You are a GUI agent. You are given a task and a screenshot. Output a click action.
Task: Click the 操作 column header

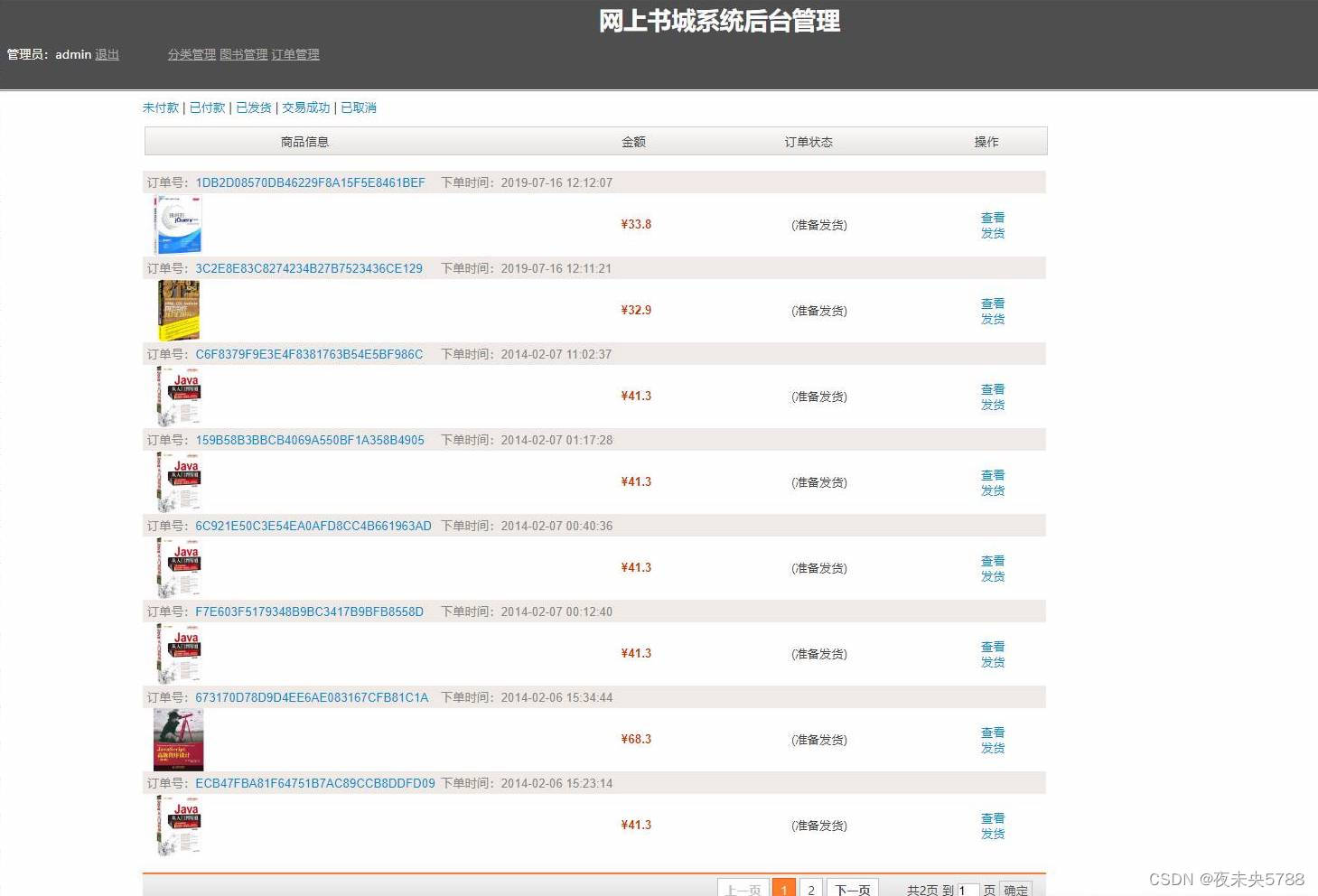[x=986, y=142]
